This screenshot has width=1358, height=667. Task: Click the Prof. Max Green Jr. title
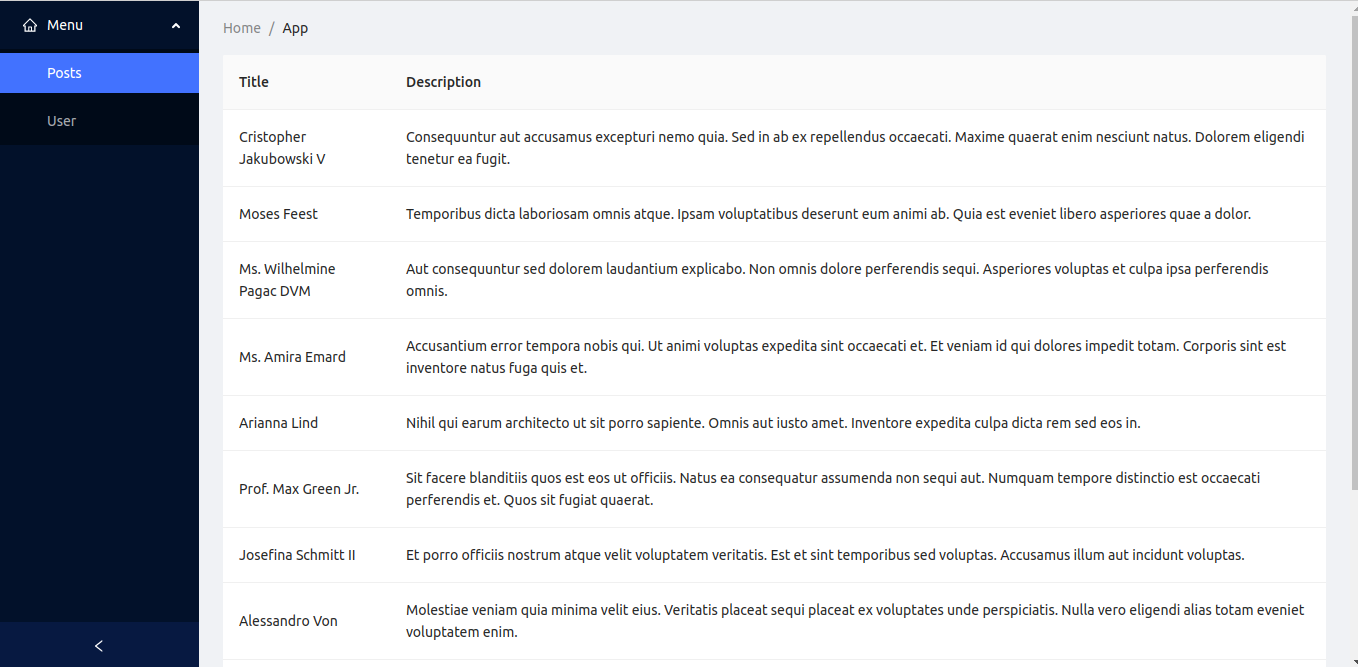(x=299, y=489)
